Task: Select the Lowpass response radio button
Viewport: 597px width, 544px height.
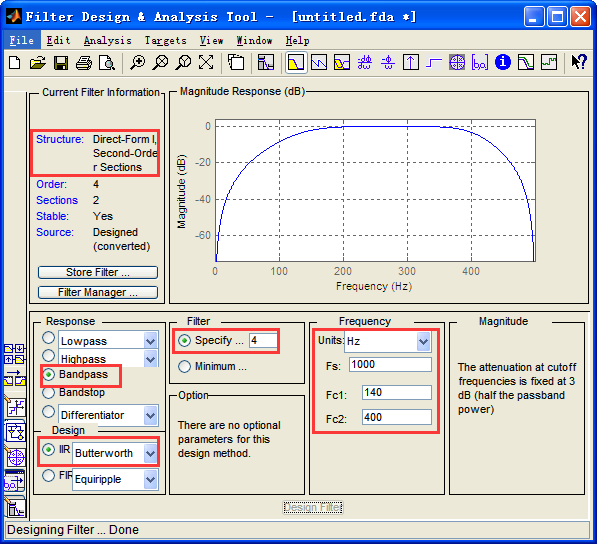Action: (48, 338)
